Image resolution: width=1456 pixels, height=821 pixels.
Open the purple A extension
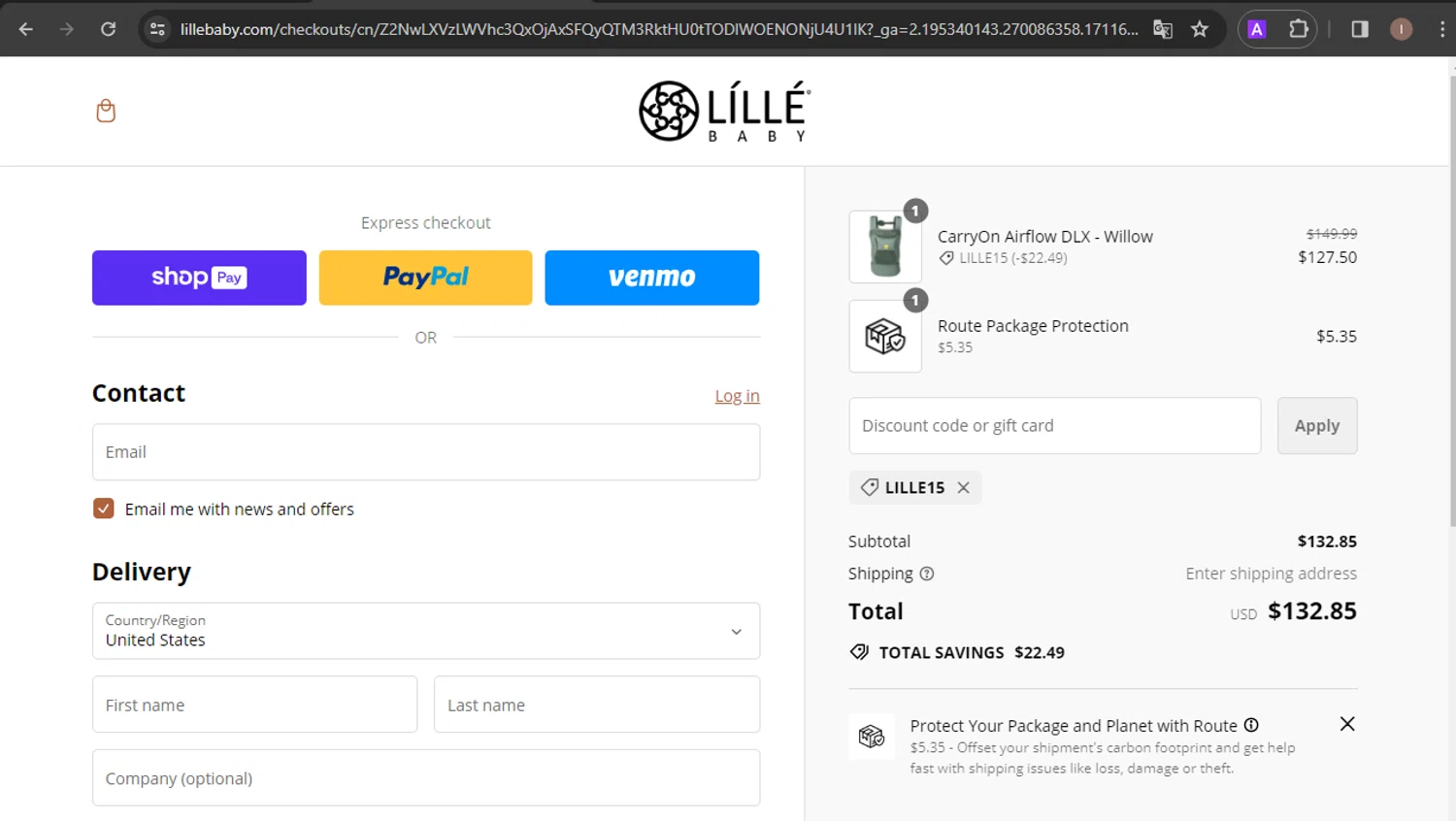click(1257, 29)
